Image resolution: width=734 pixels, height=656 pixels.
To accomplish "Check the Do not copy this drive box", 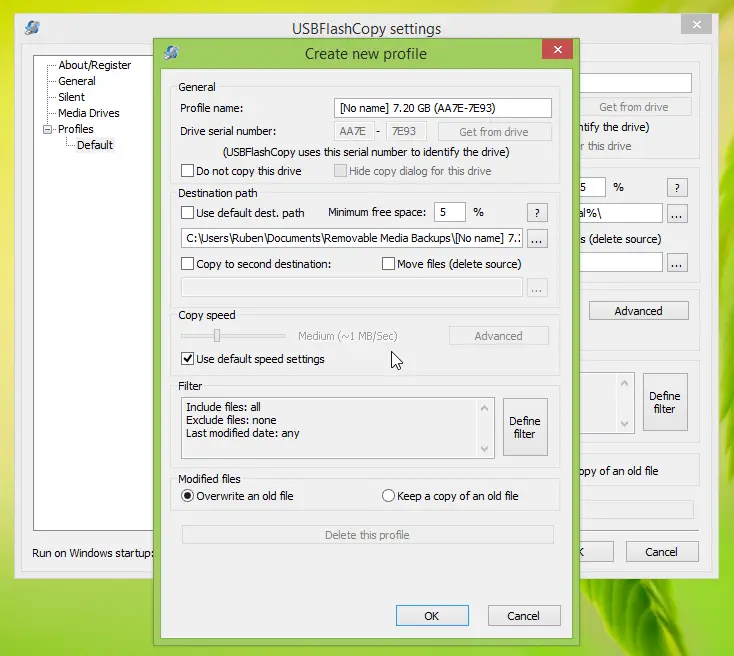I will [x=187, y=170].
